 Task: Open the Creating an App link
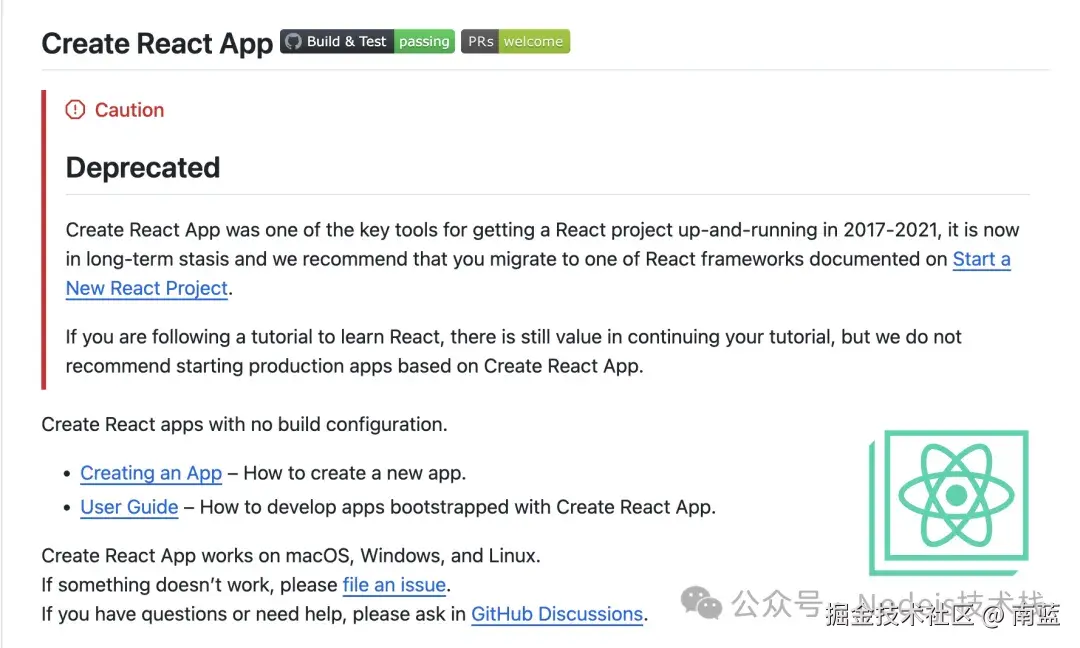[151, 473]
